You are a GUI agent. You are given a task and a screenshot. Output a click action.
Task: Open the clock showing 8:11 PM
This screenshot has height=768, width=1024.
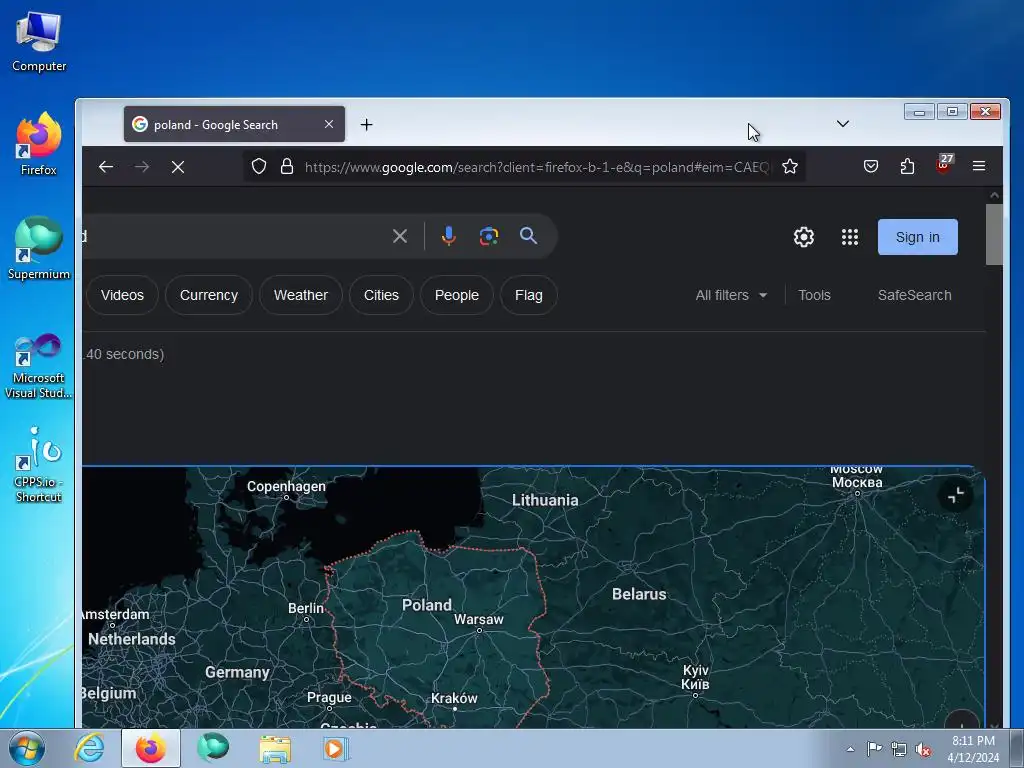(x=973, y=749)
